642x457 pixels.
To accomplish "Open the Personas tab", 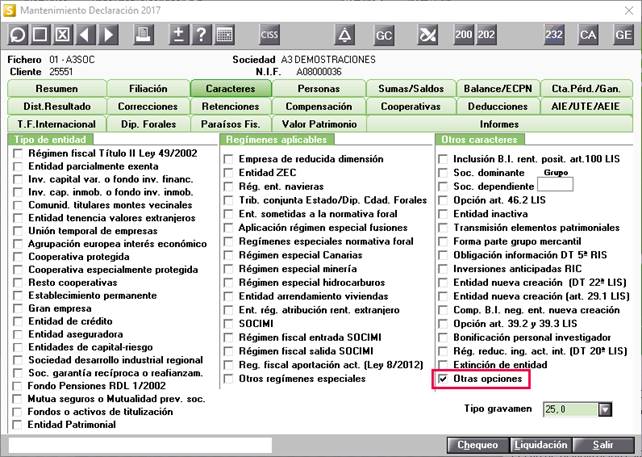I will pos(319,88).
